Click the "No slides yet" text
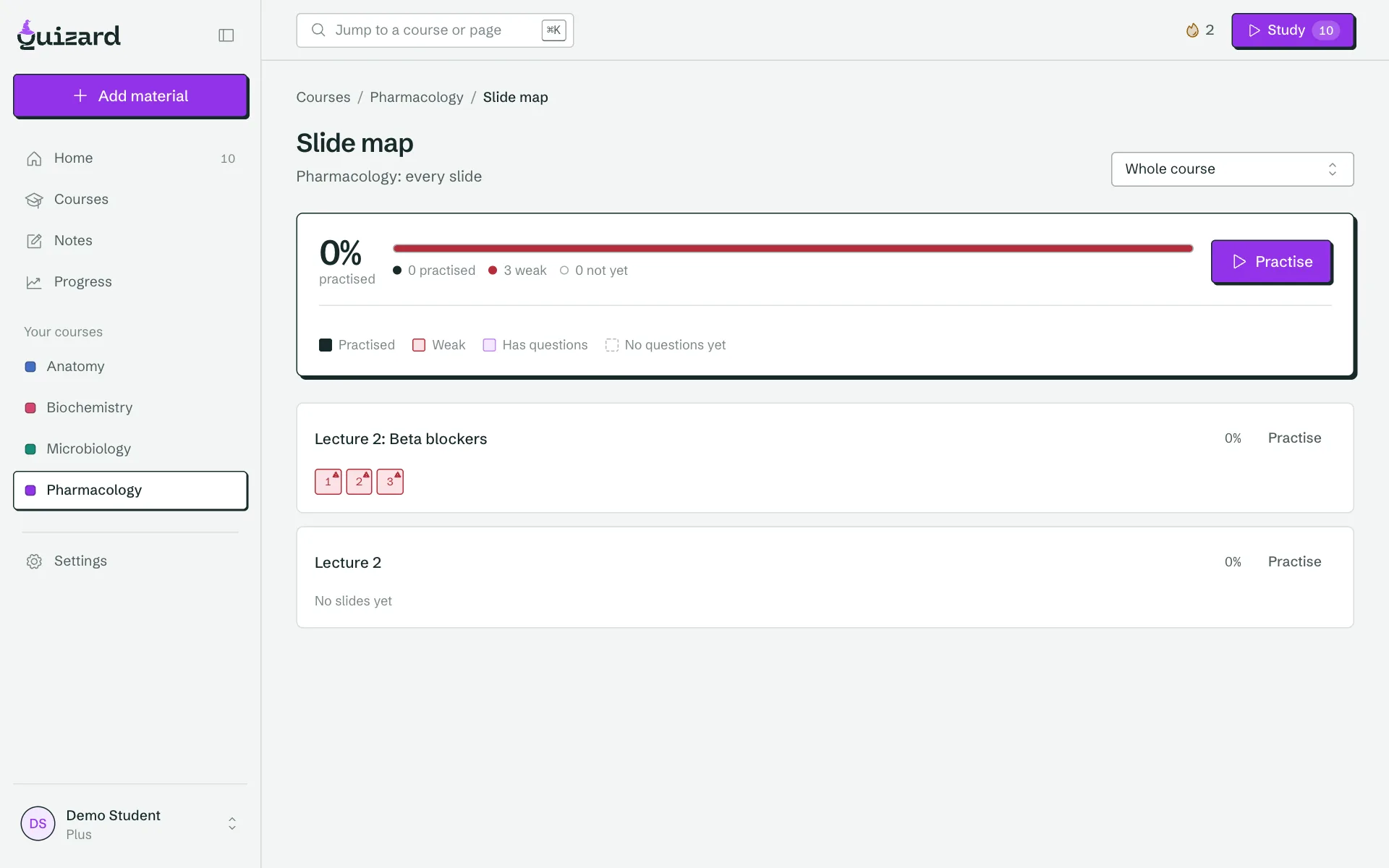This screenshot has width=1389, height=868. [x=353, y=601]
